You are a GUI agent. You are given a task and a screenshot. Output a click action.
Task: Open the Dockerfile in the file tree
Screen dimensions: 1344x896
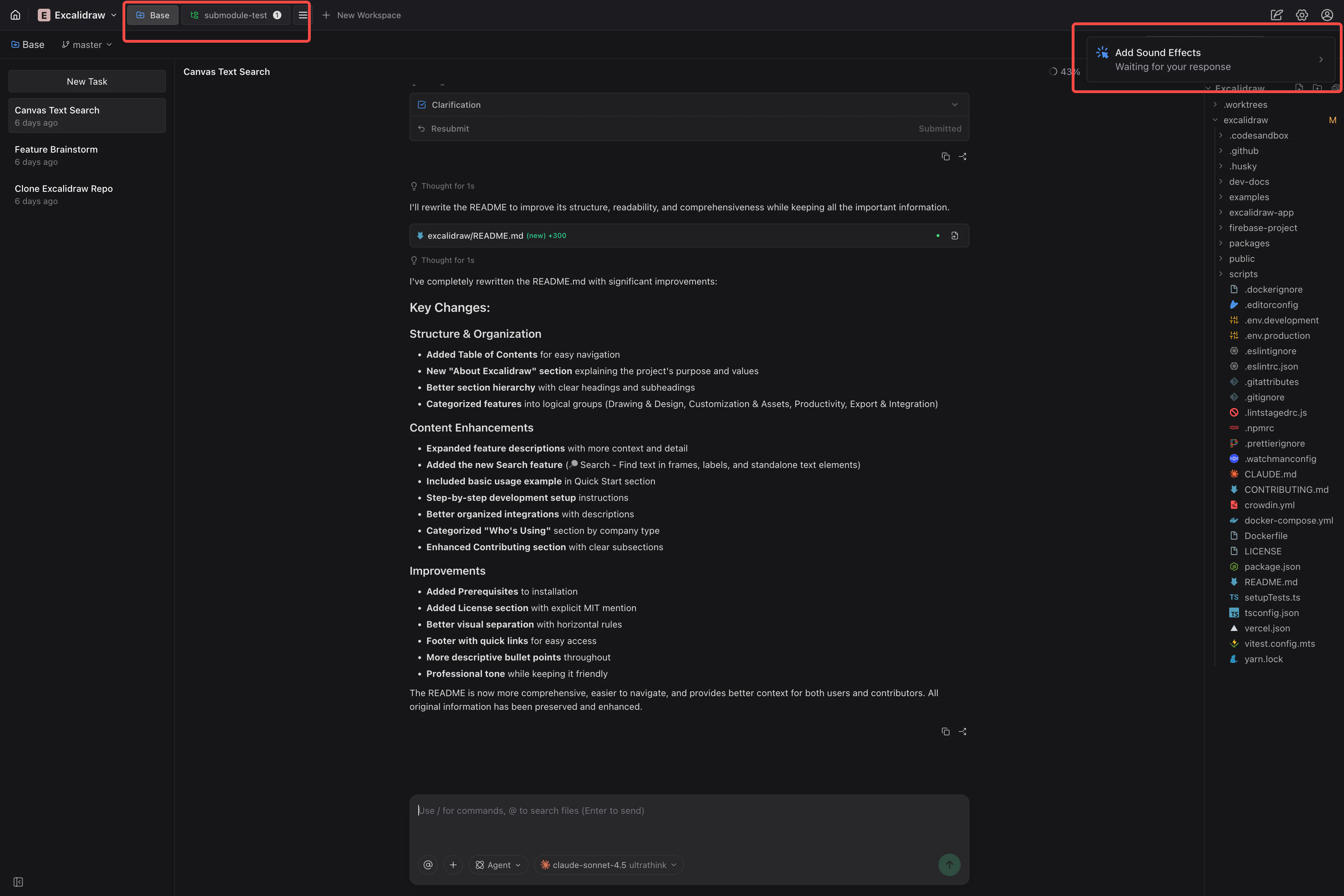click(1266, 535)
